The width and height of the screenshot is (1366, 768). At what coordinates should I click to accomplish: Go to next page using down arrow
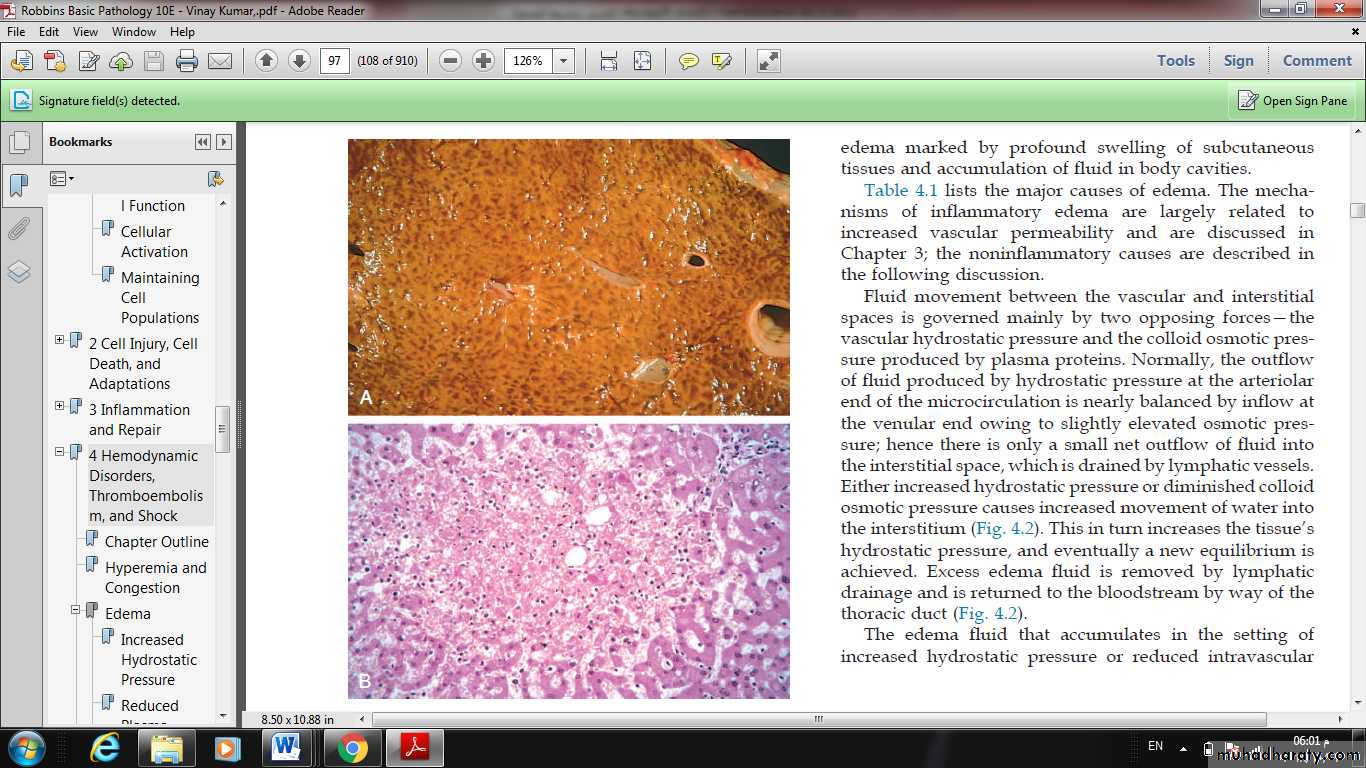pos(299,61)
